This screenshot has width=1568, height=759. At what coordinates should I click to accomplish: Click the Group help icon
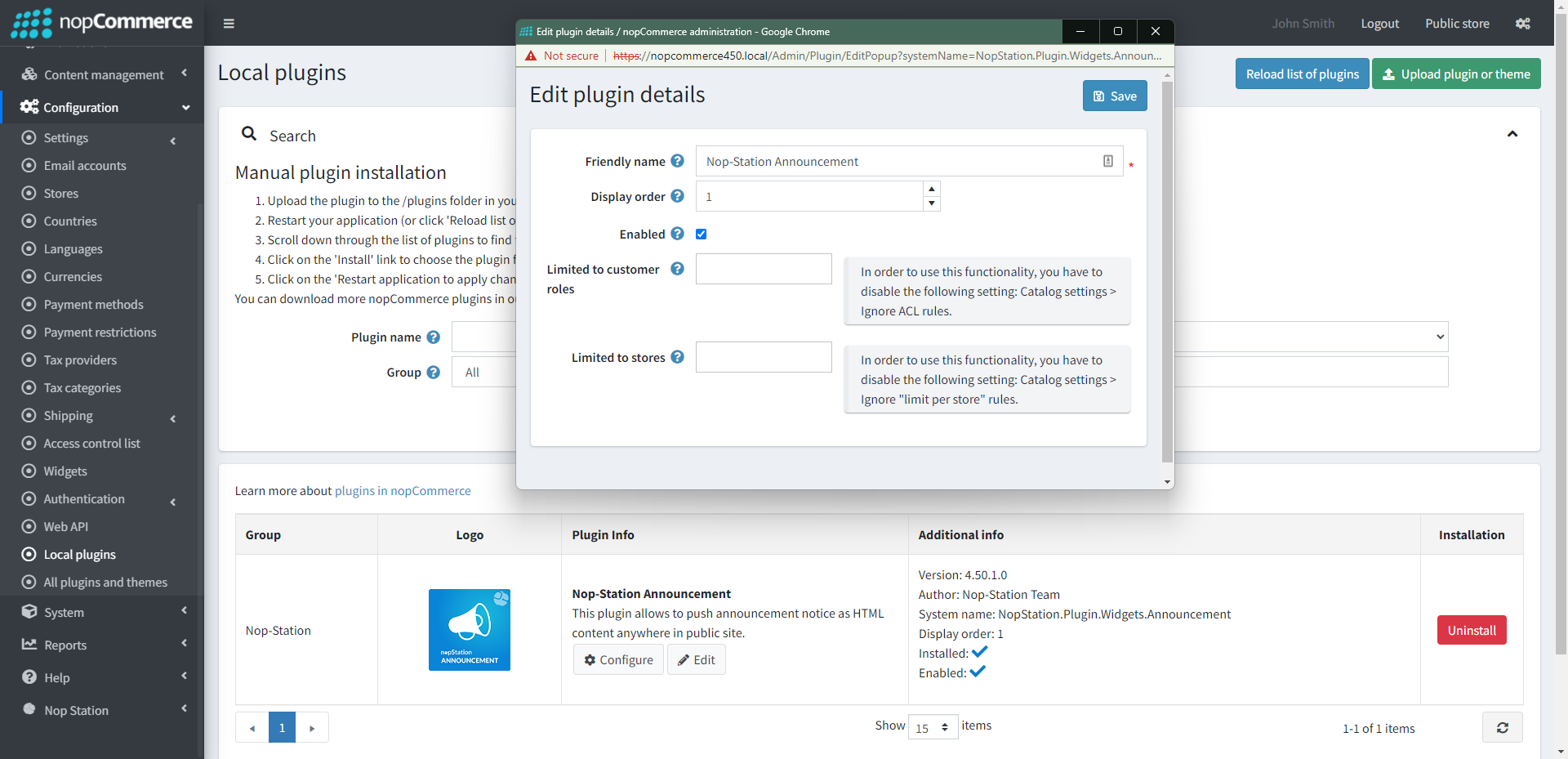click(434, 372)
